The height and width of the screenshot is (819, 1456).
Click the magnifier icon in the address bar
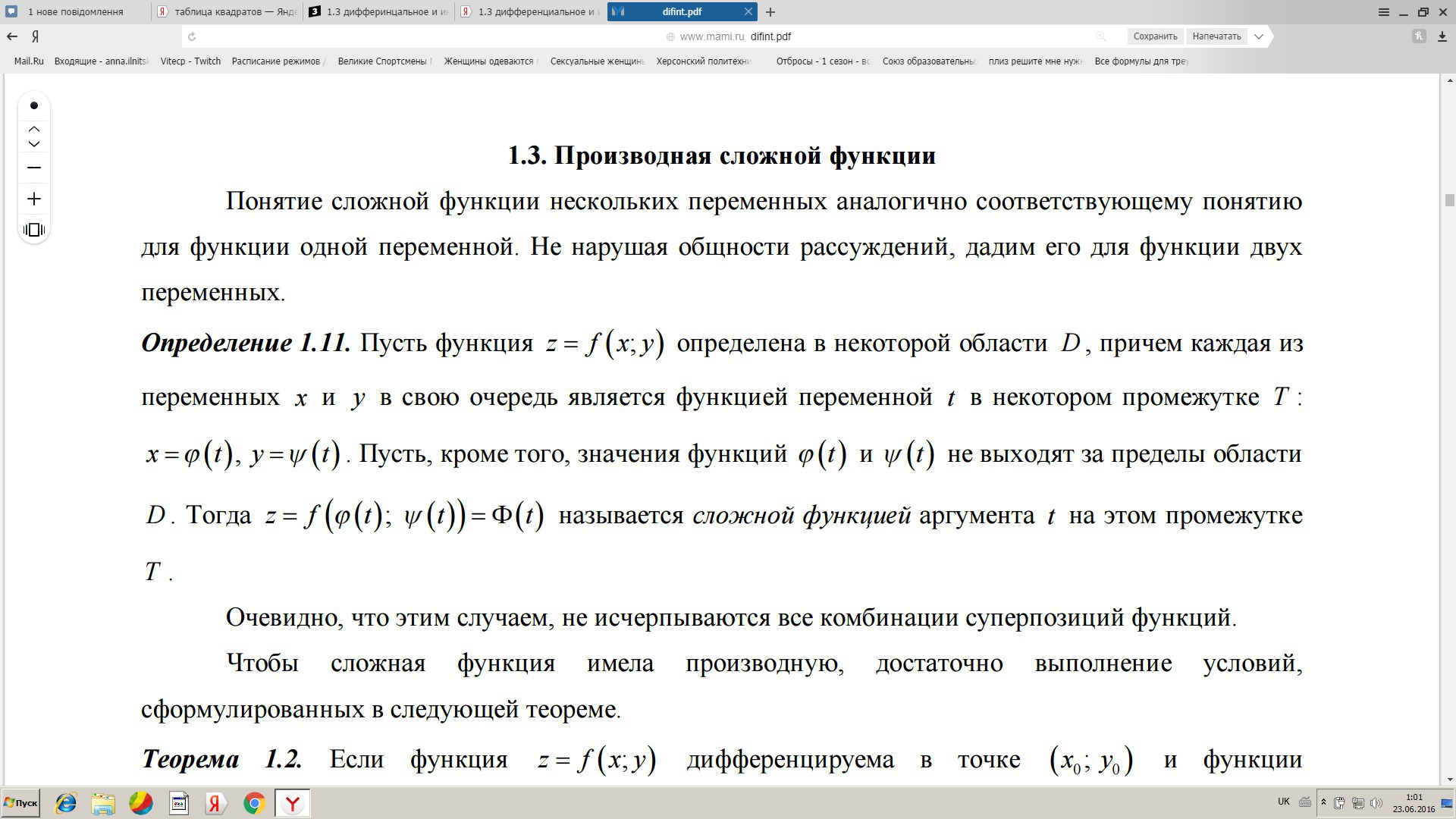click(1100, 36)
